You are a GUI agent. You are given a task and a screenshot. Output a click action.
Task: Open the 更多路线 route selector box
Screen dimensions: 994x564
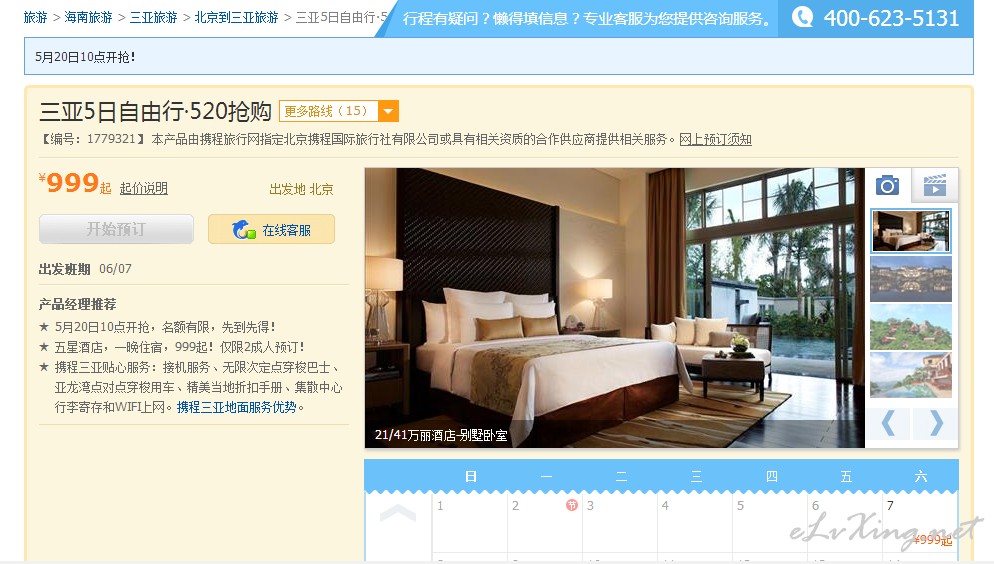pos(339,111)
